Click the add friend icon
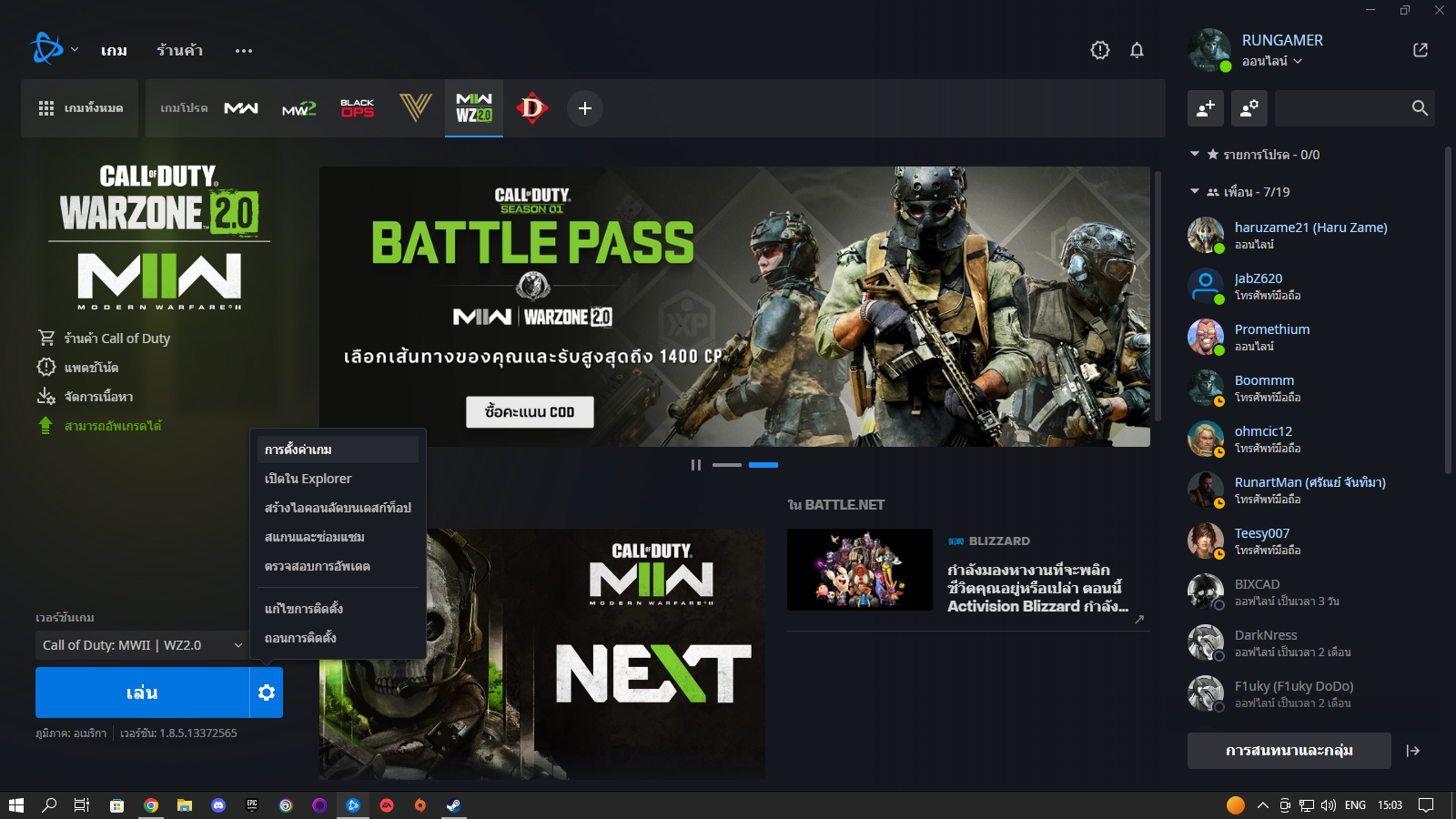1456x819 pixels. (x=1206, y=108)
